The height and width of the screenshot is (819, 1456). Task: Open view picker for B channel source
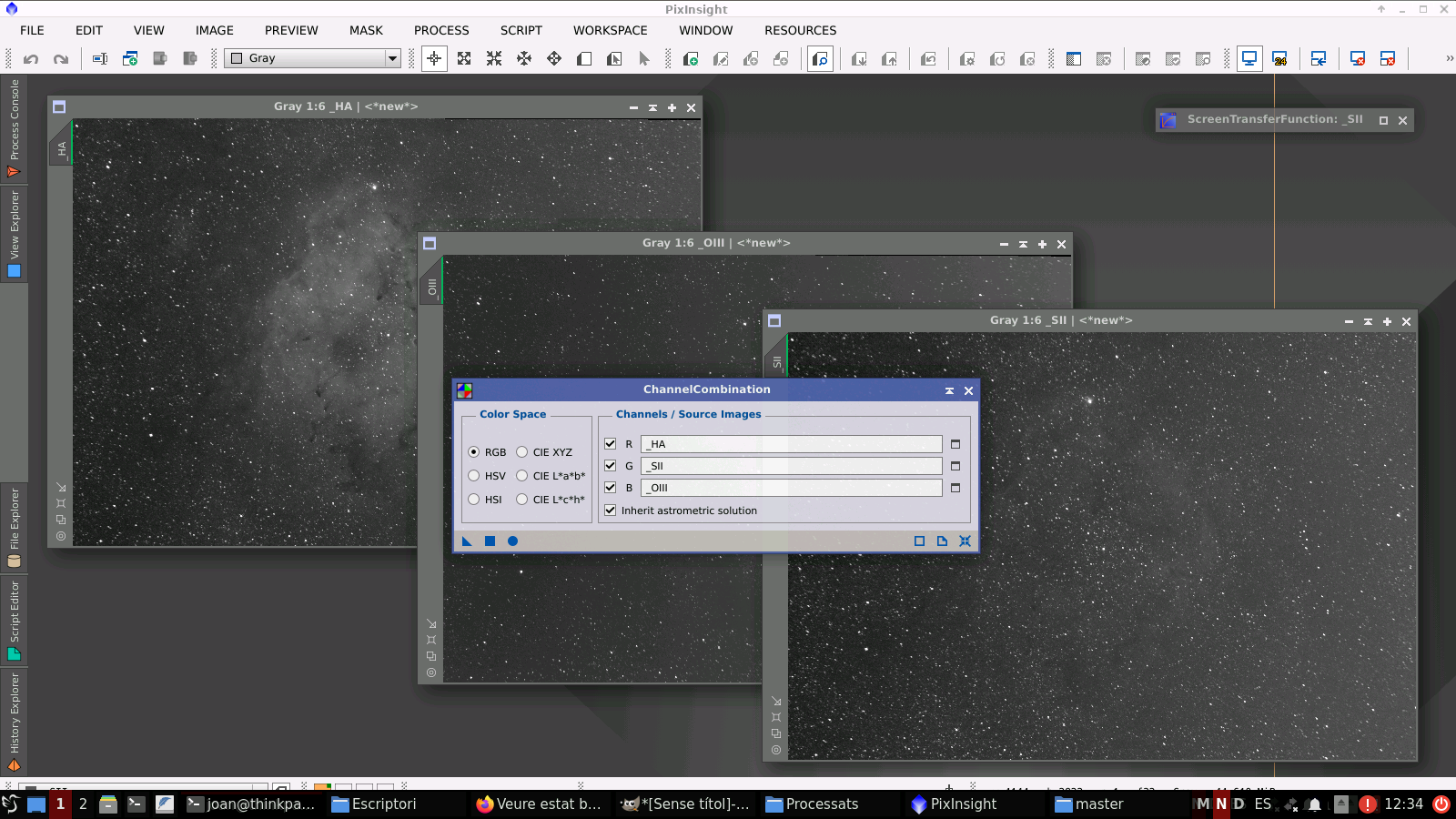point(955,488)
